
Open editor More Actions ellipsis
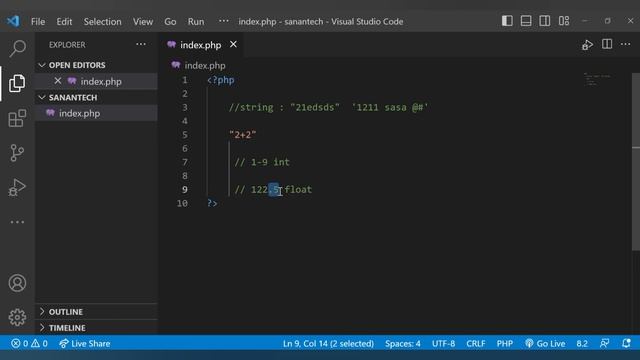625,44
